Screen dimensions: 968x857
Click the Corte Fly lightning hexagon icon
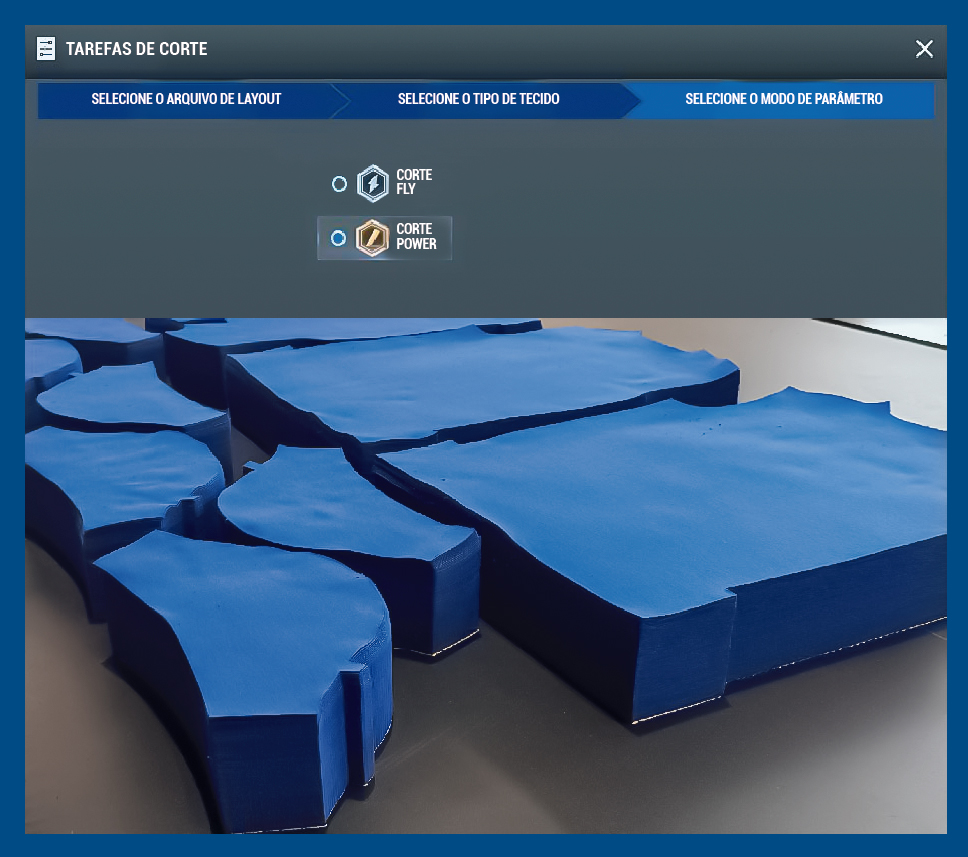(373, 184)
